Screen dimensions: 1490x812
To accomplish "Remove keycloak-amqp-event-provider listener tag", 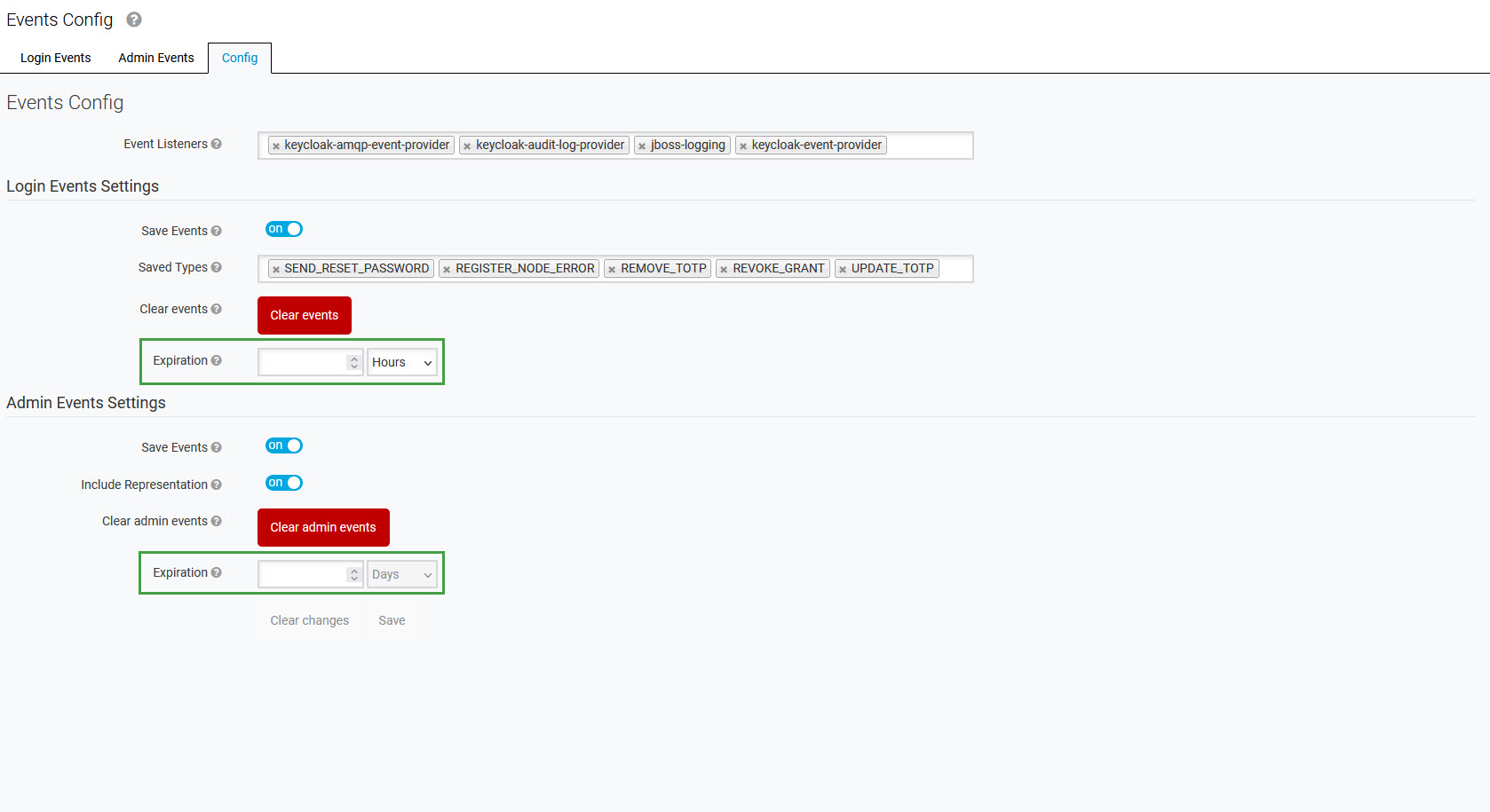I will click(x=276, y=146).
